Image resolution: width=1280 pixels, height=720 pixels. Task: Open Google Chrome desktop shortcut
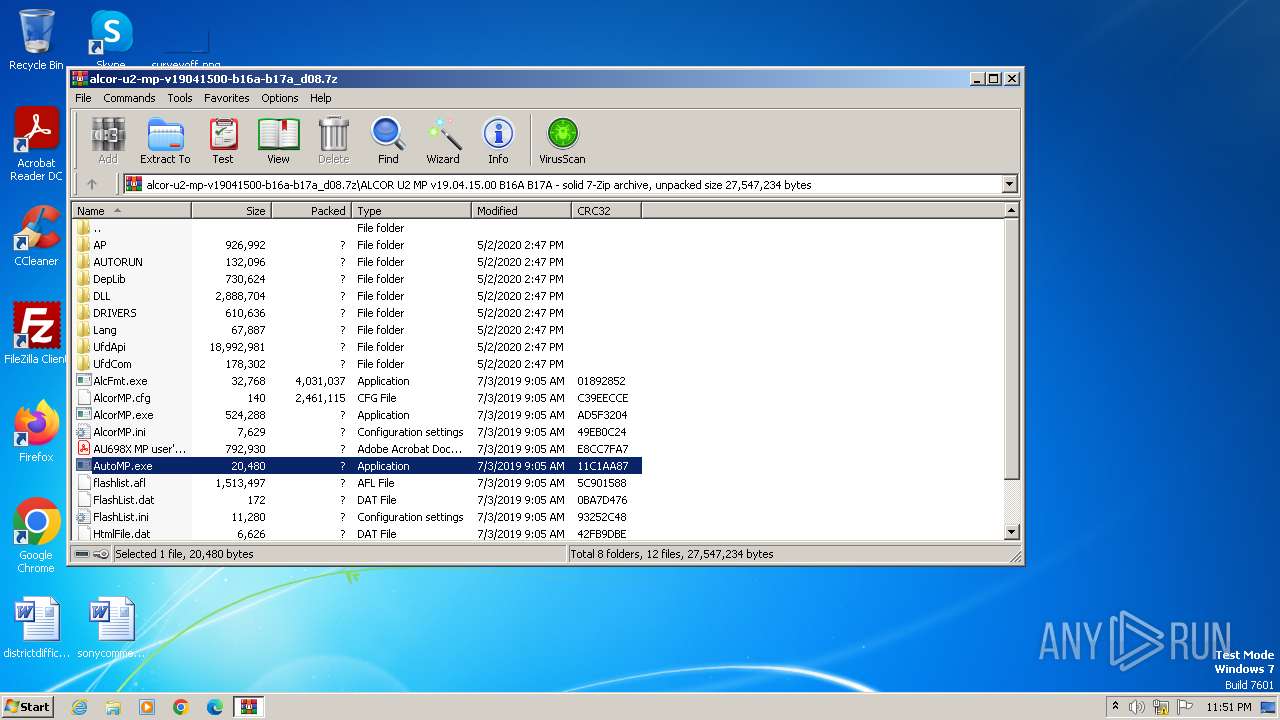(36, 536)
